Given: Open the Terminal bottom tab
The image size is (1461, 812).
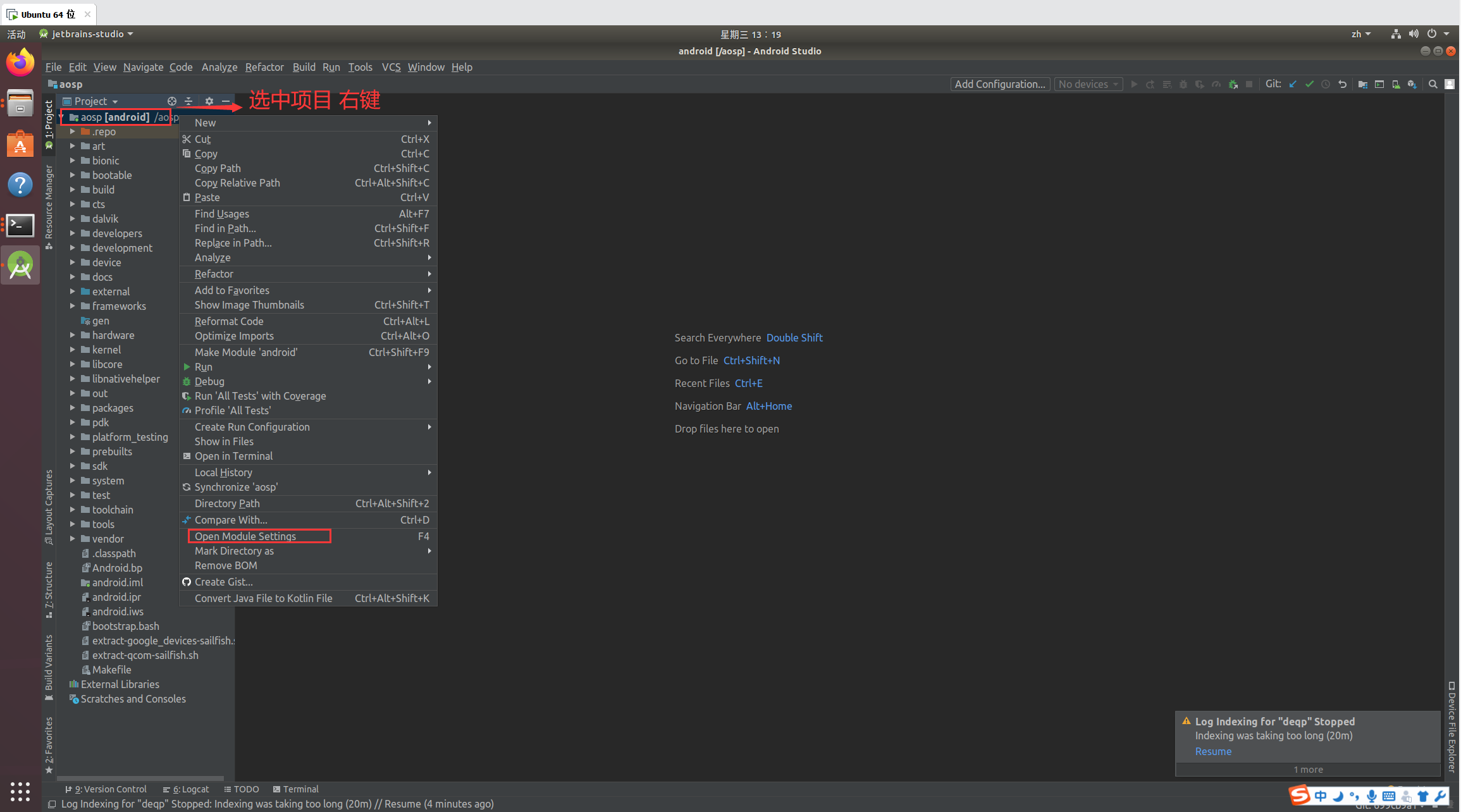Looking at the screenshot, I should pos(295,789).
